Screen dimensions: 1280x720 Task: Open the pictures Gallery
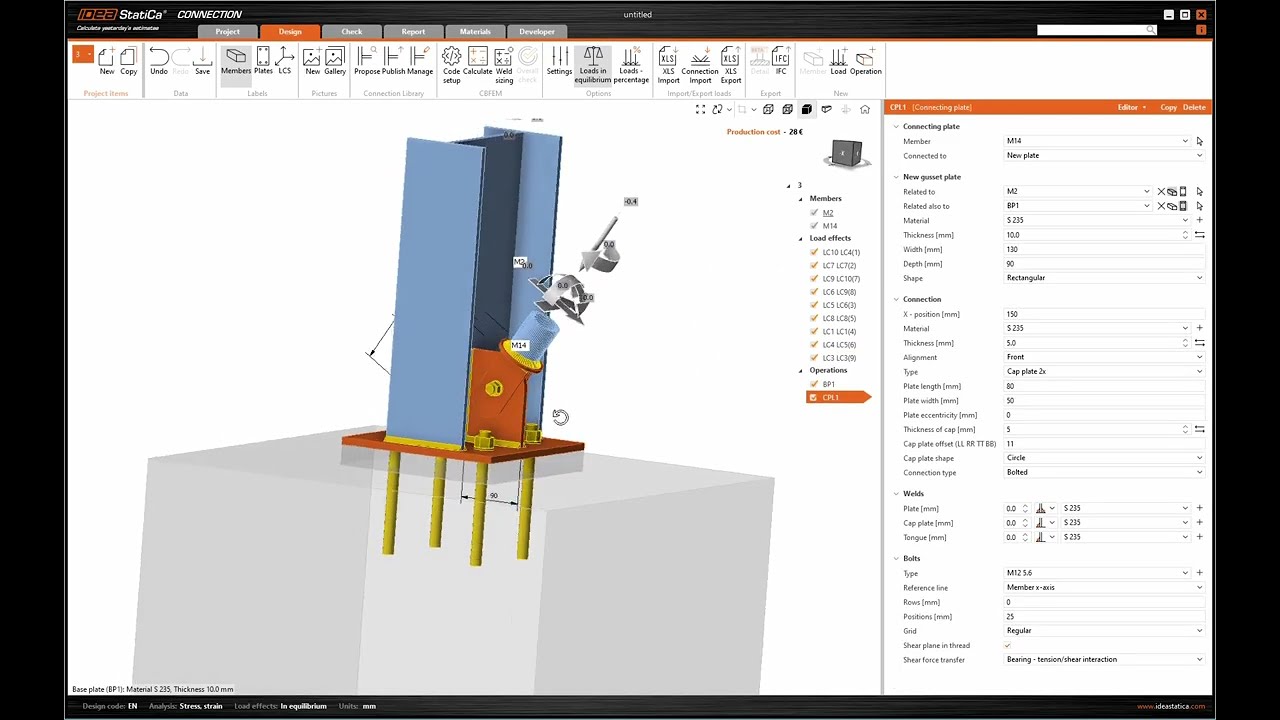pyautogui.click(x=335, y=62)
